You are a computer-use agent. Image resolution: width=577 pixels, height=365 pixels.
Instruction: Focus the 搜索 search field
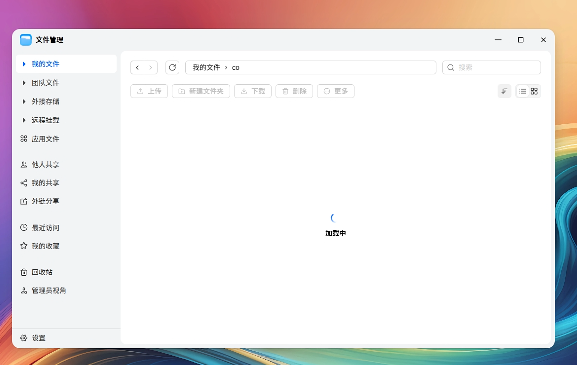point(491,67)
